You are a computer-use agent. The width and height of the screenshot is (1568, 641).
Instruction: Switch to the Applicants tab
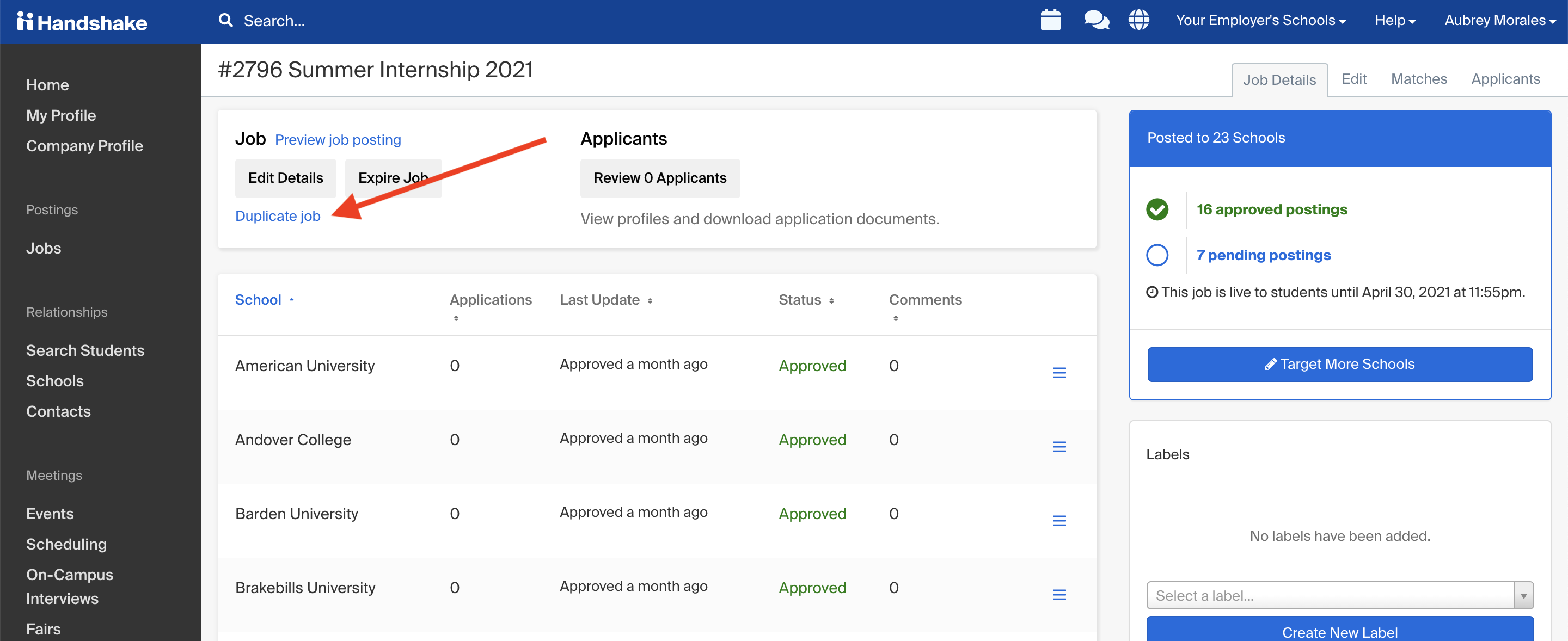(1505, 79)
